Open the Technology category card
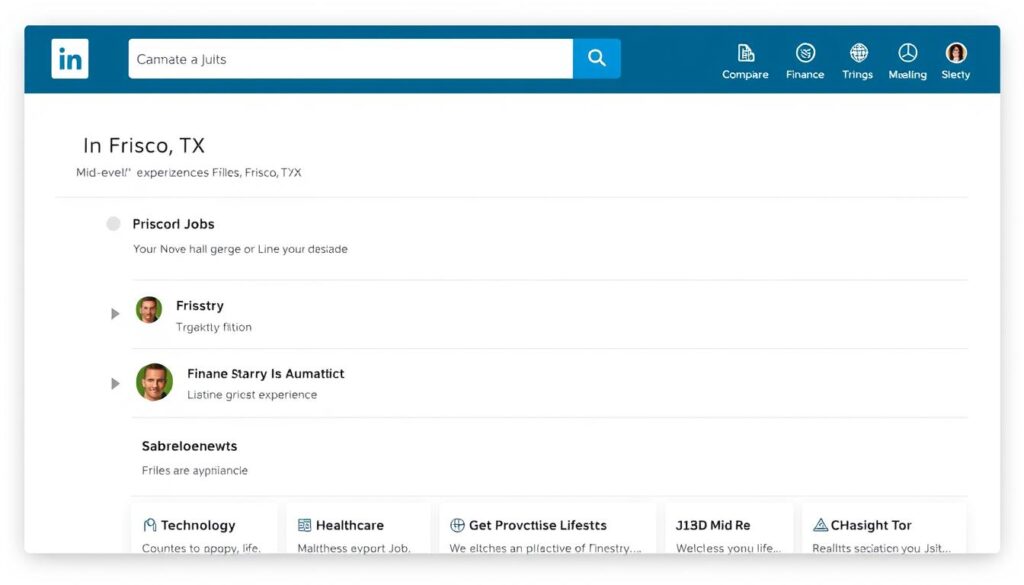Screen dimensions: 1024x585 (204, 529)
